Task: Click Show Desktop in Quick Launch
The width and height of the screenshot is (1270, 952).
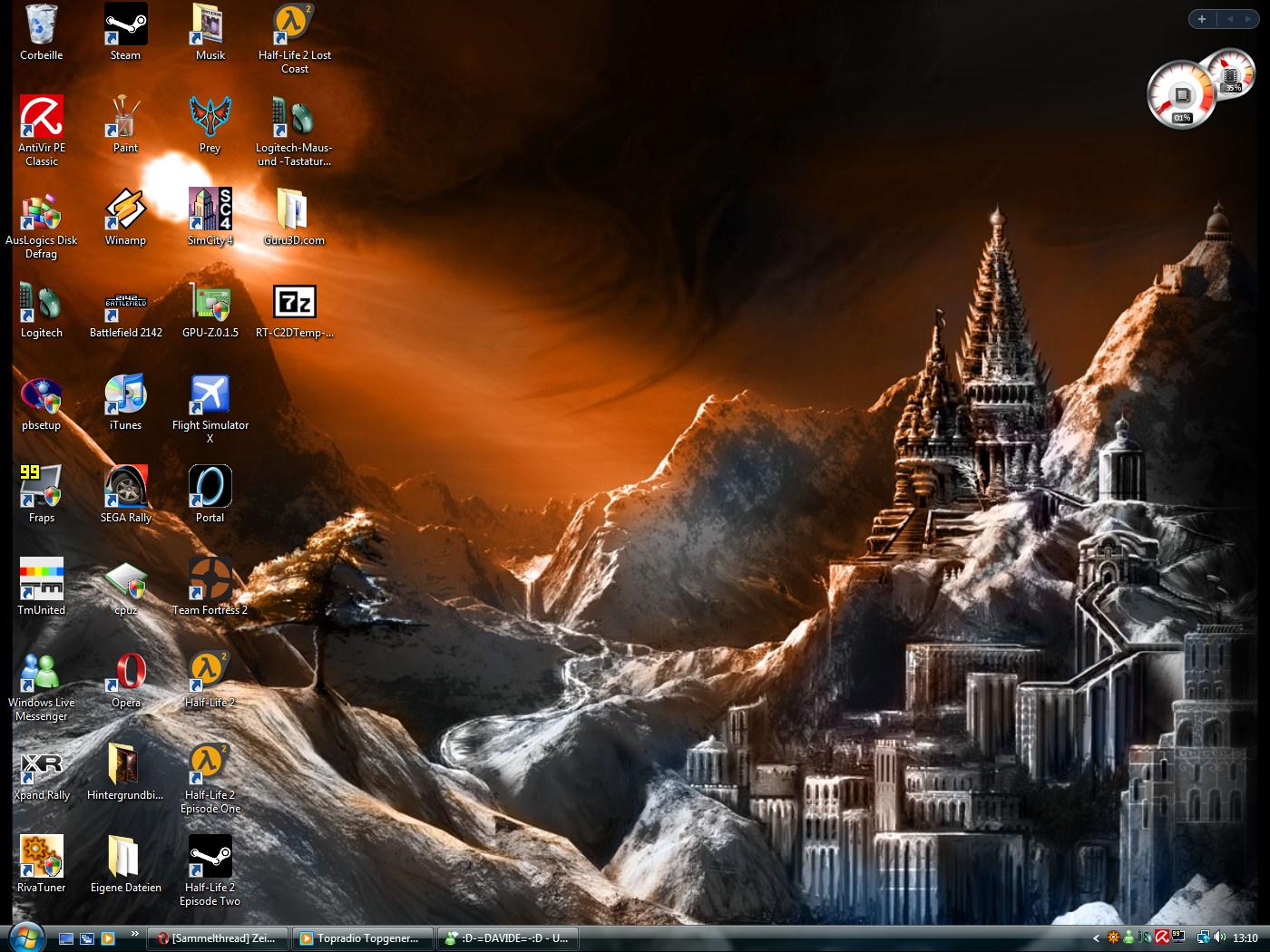Action: pyautogui.click(x=66, y=938)
